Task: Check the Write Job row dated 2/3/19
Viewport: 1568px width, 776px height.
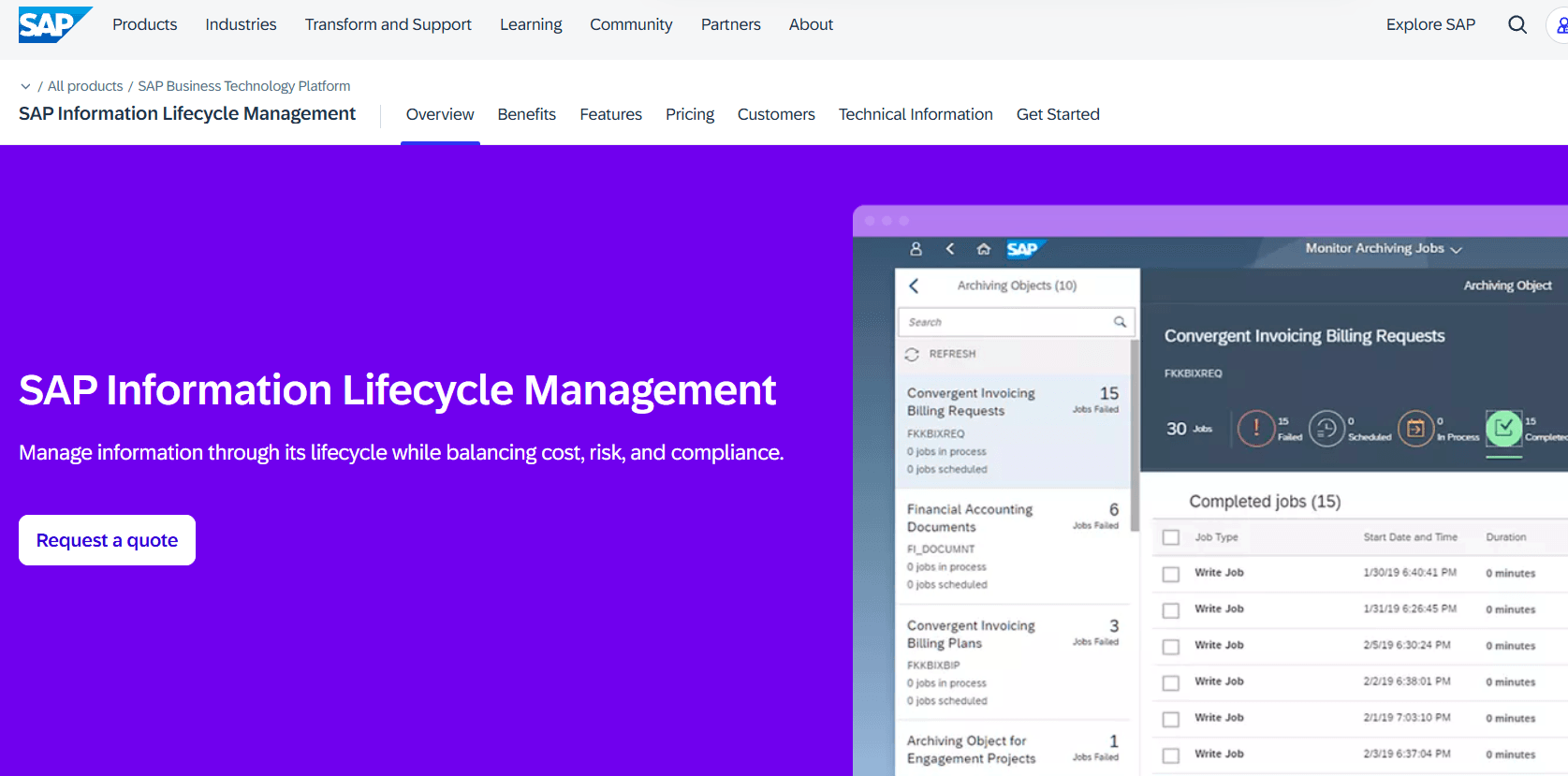Action: tap(1171, 755)
